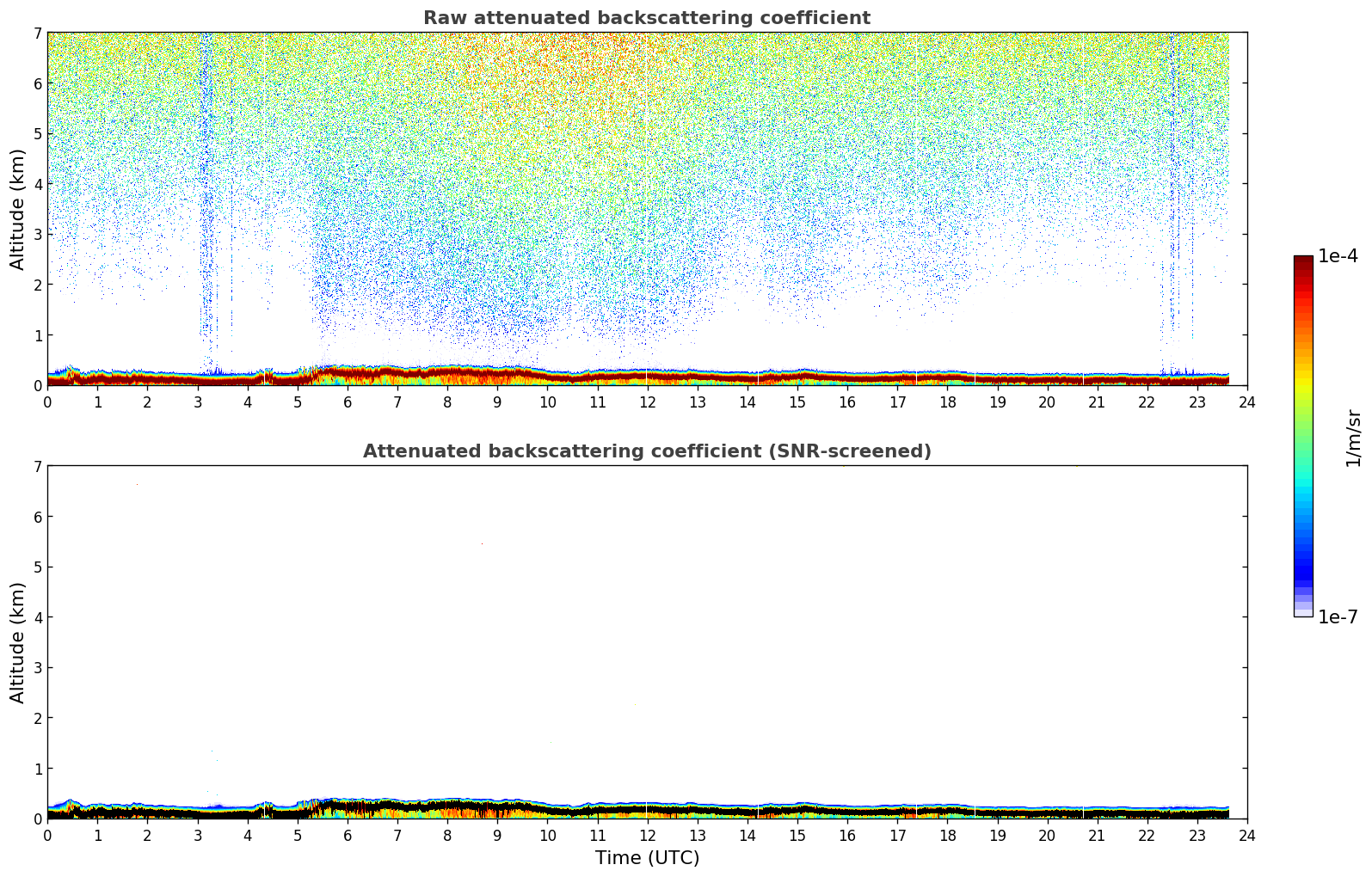Click the top plot's "Altitude (km)" axis label
Viewport: 1372px width, 877px height.
click(18, 209)
